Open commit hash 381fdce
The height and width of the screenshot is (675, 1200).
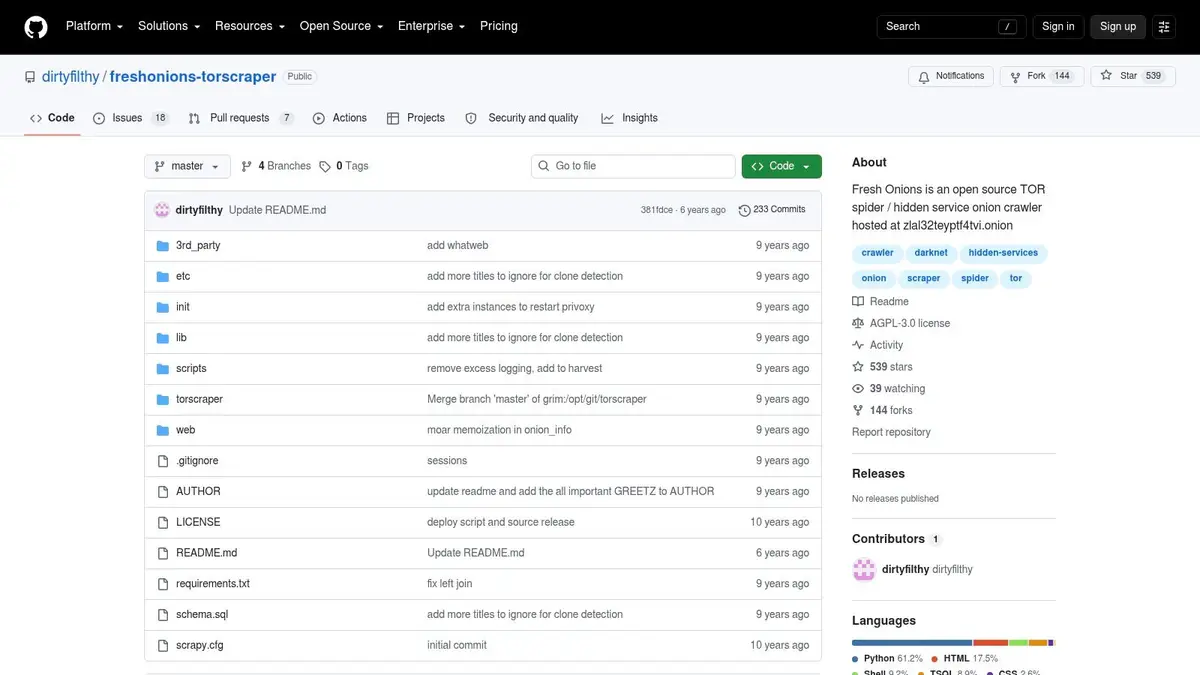tap(657, 210)
